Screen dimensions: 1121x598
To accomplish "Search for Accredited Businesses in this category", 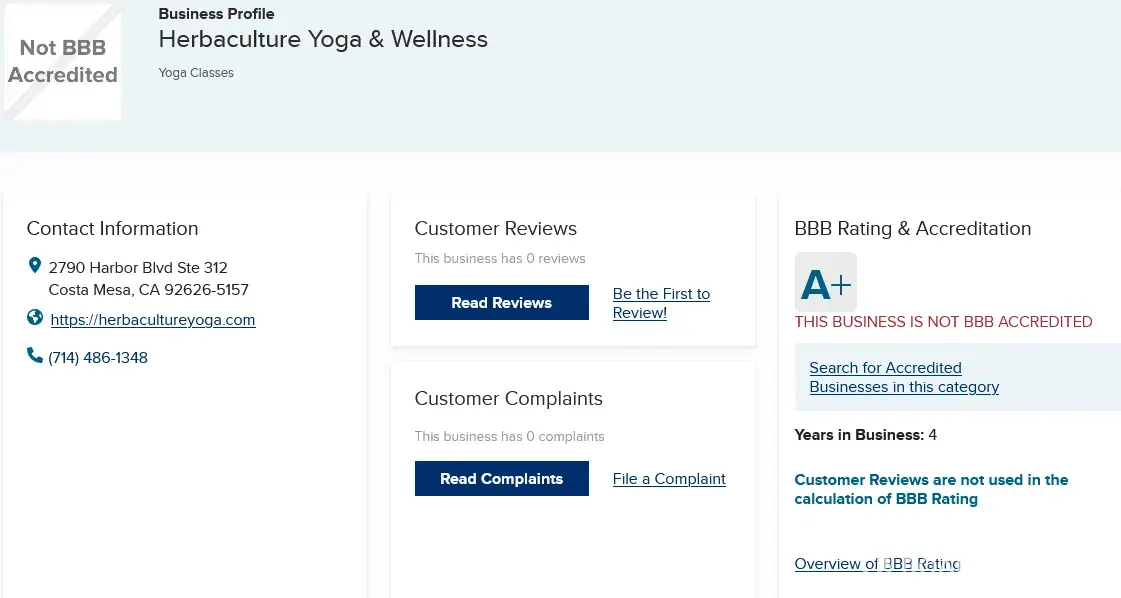I will [904, 377].
